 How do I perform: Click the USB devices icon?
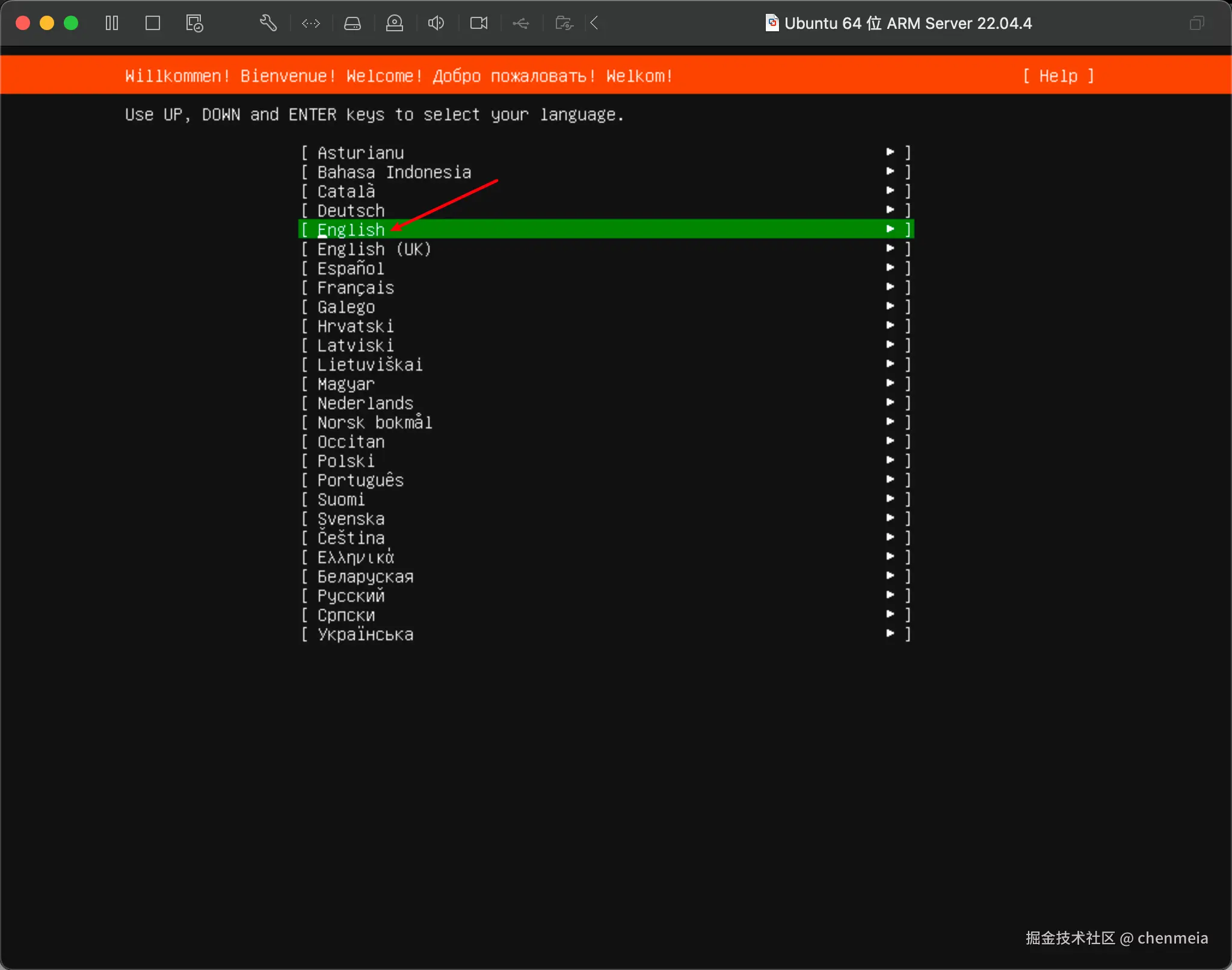tap(521, 23)
